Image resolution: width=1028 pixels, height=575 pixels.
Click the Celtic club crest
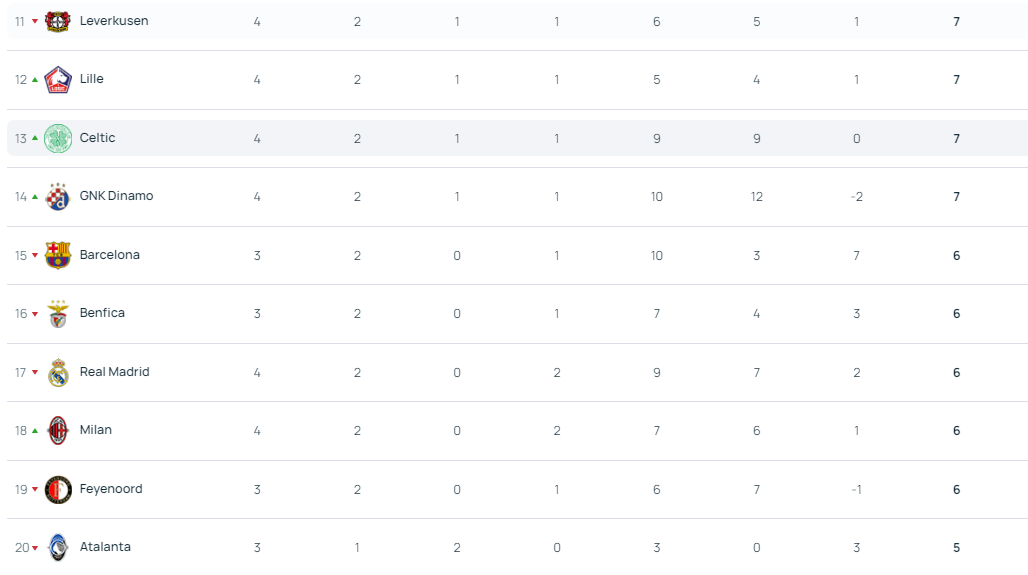[x=58, y=138]
